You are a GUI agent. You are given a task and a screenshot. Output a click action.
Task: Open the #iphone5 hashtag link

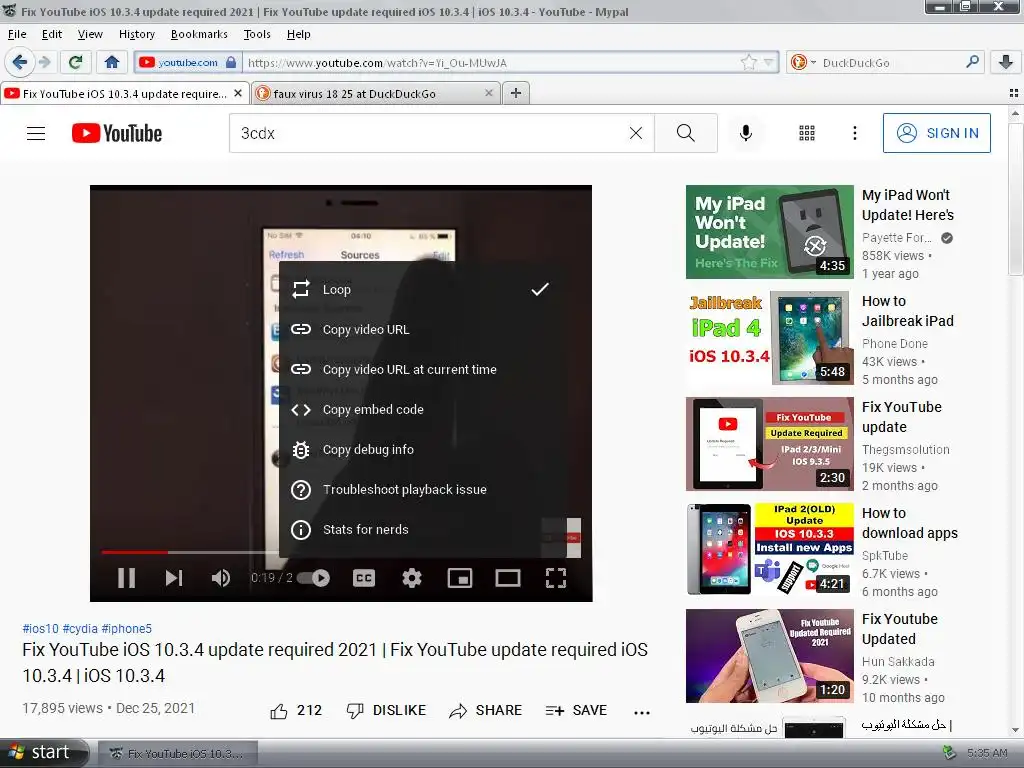[126, 628]
